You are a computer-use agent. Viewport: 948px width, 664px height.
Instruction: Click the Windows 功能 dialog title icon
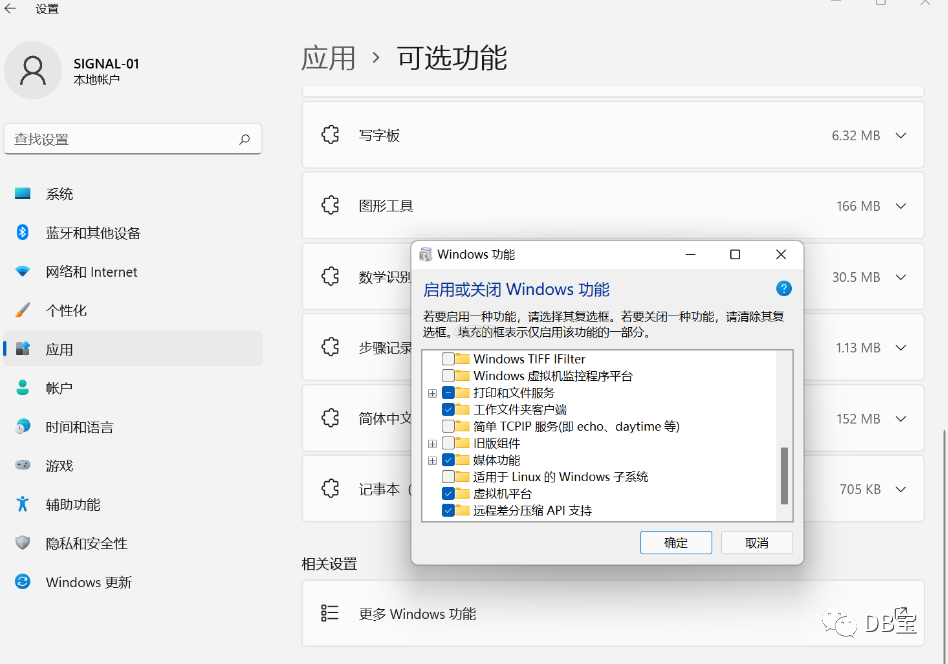pos(426,254)
